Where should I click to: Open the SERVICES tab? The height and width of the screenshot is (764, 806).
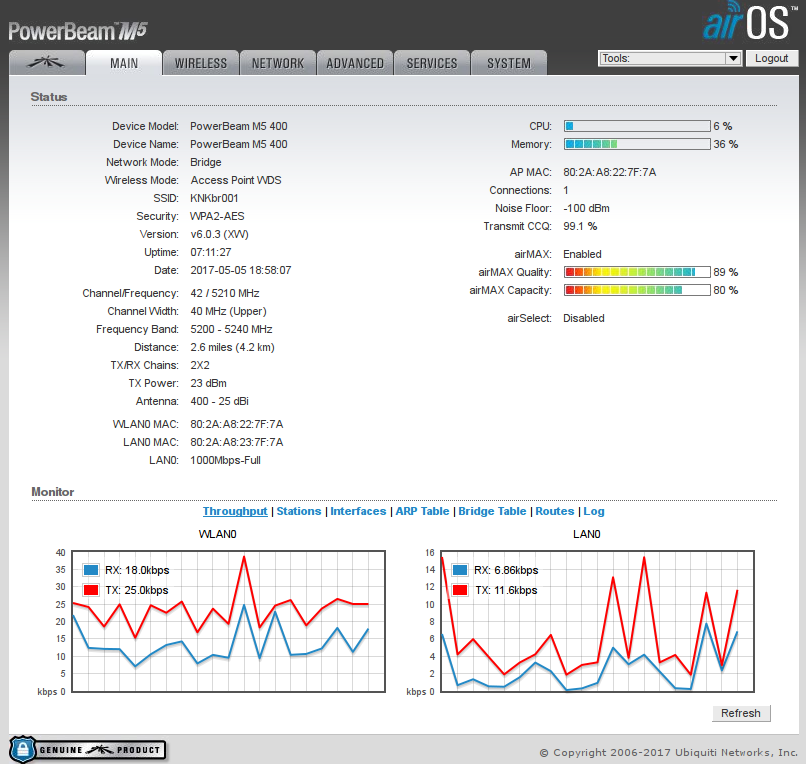tap(432, 63)
